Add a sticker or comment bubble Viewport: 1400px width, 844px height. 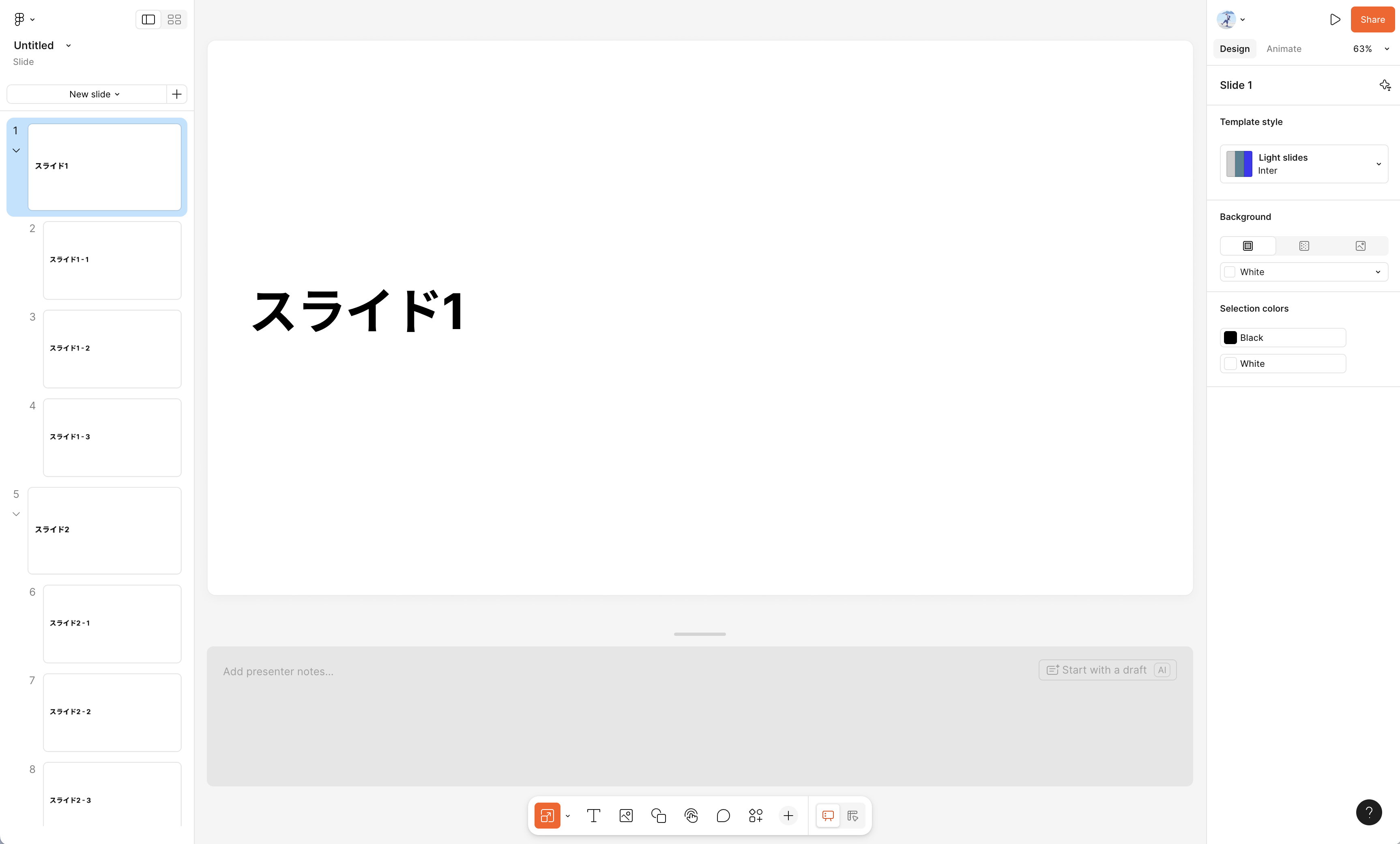pos(723,815)
